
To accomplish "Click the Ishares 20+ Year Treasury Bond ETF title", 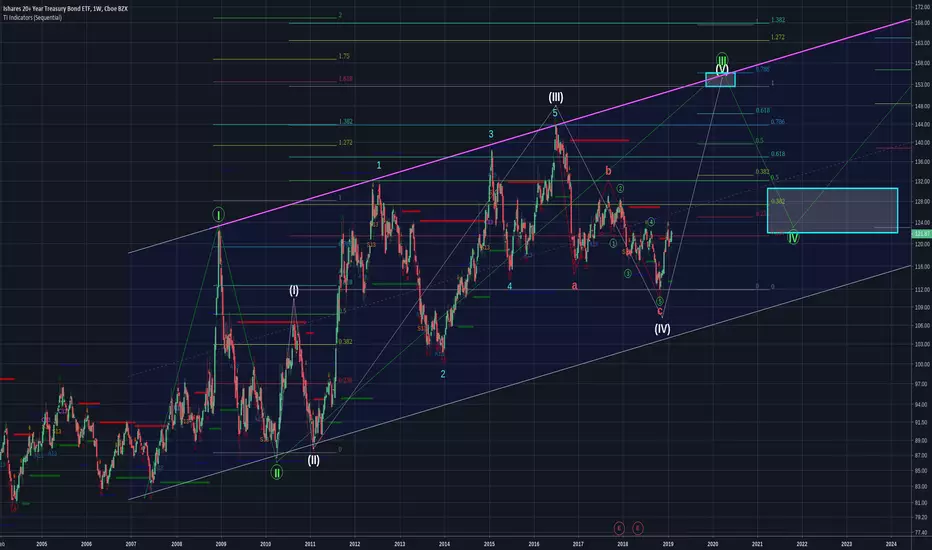I will pos(65,9).
